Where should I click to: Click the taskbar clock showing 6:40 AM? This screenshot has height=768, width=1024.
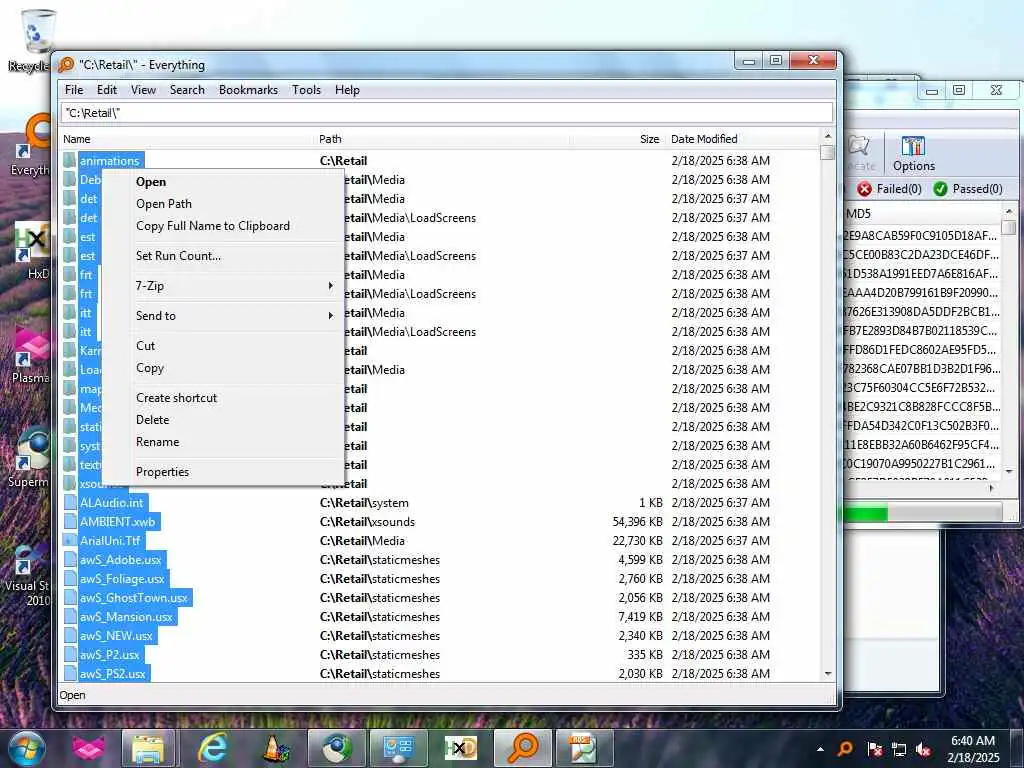[x=973, y=749]
